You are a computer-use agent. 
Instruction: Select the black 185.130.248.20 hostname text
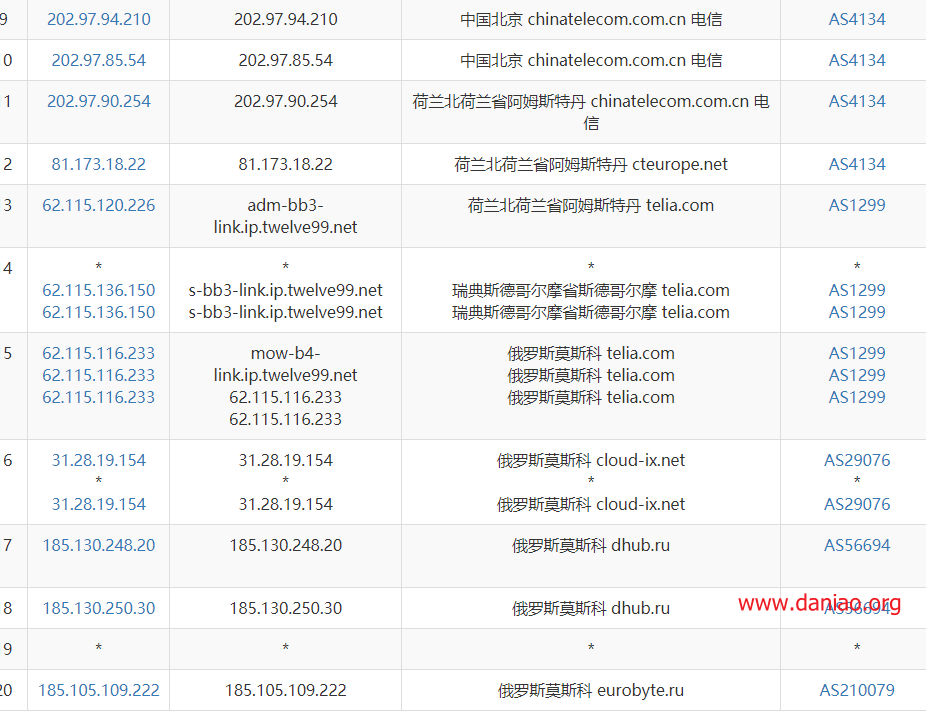(286, 545)
